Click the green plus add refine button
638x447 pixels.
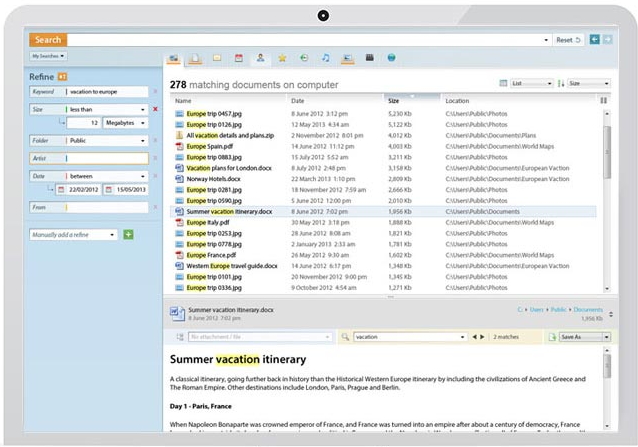click(x=128, y=234)
